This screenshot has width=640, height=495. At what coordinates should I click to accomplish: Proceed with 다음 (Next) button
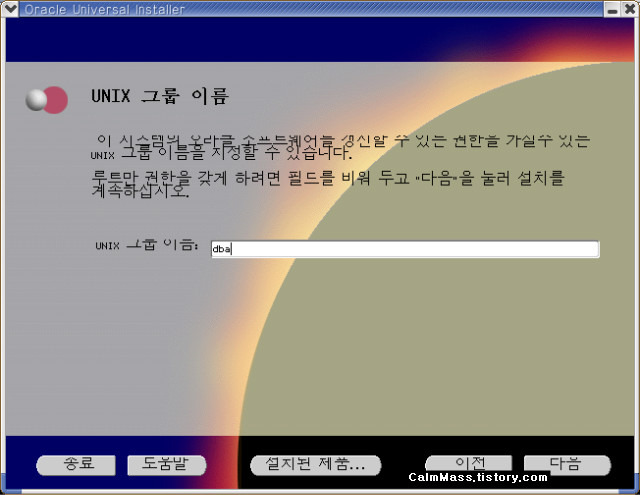point(567,465)
